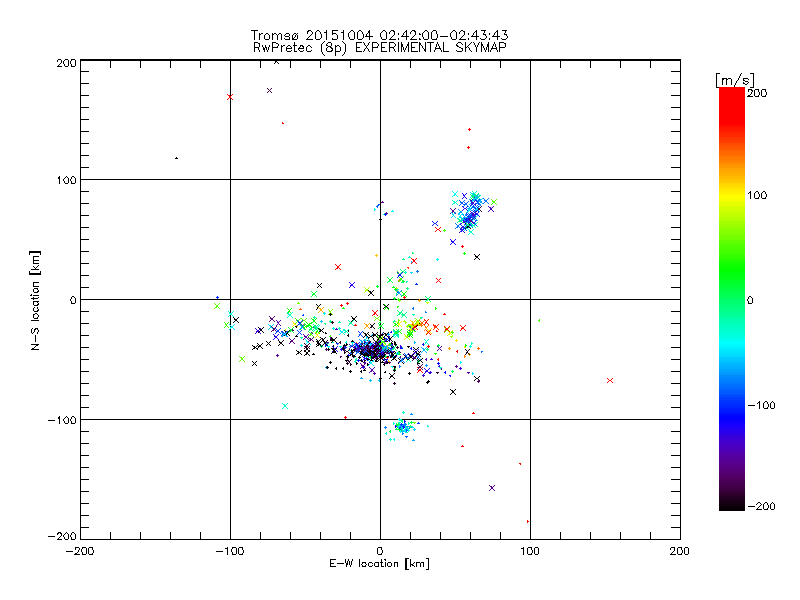
Task: Click the 'E-W location [km]' axis label
Action: click(x=379, y=563)
